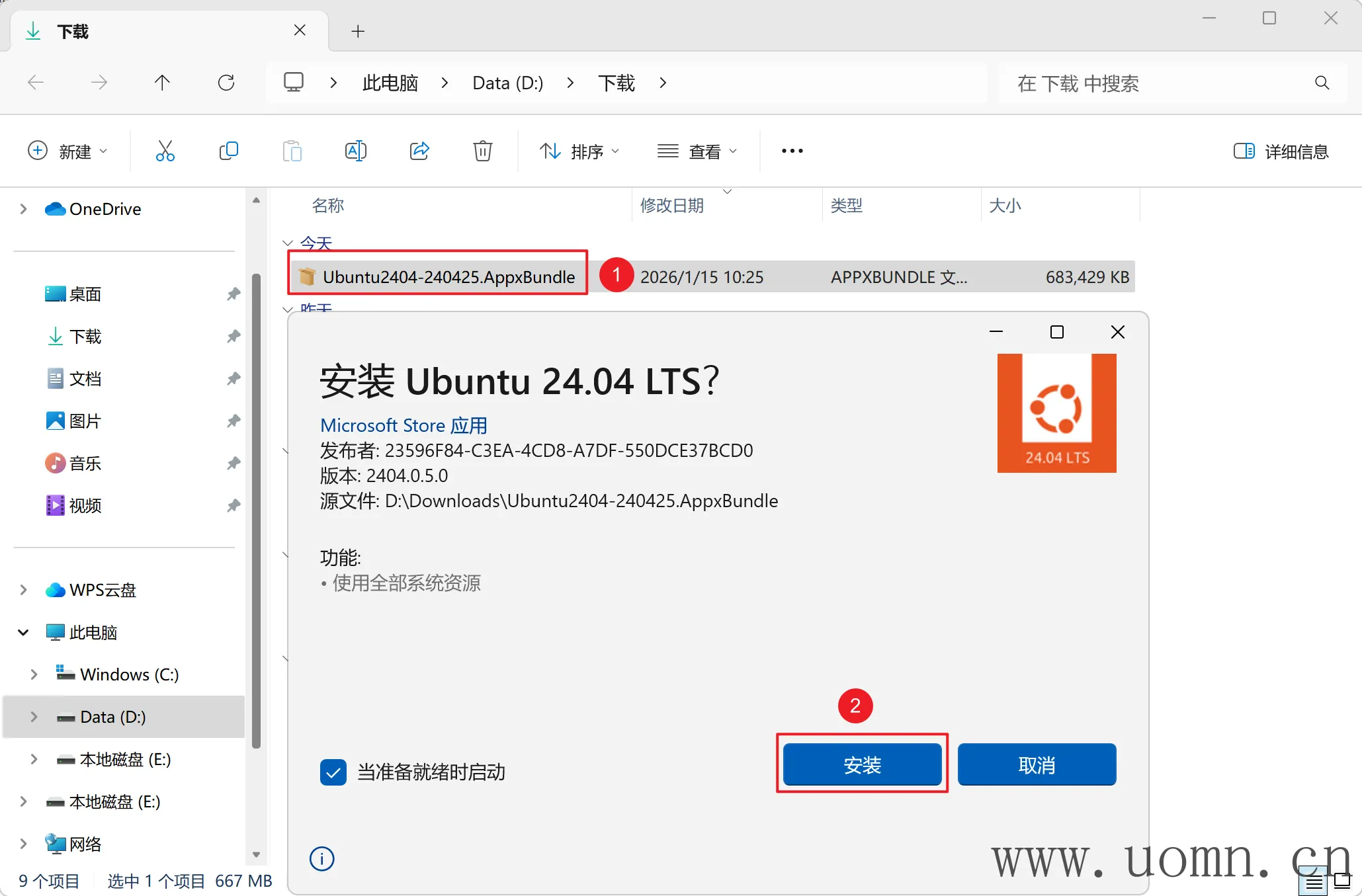Uncheck the 当准备就绪时启动 checkbox
1362x896 pixels.
333,772
